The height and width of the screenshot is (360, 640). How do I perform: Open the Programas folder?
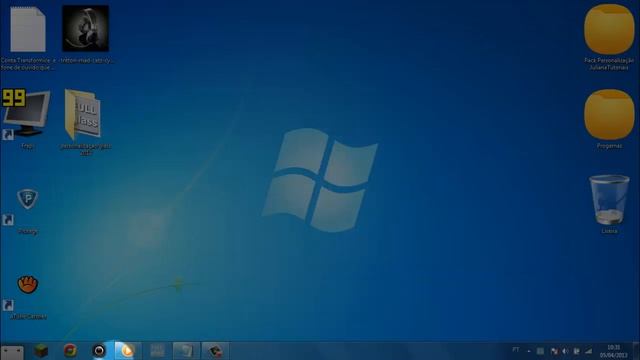click(x=609, y=115)
